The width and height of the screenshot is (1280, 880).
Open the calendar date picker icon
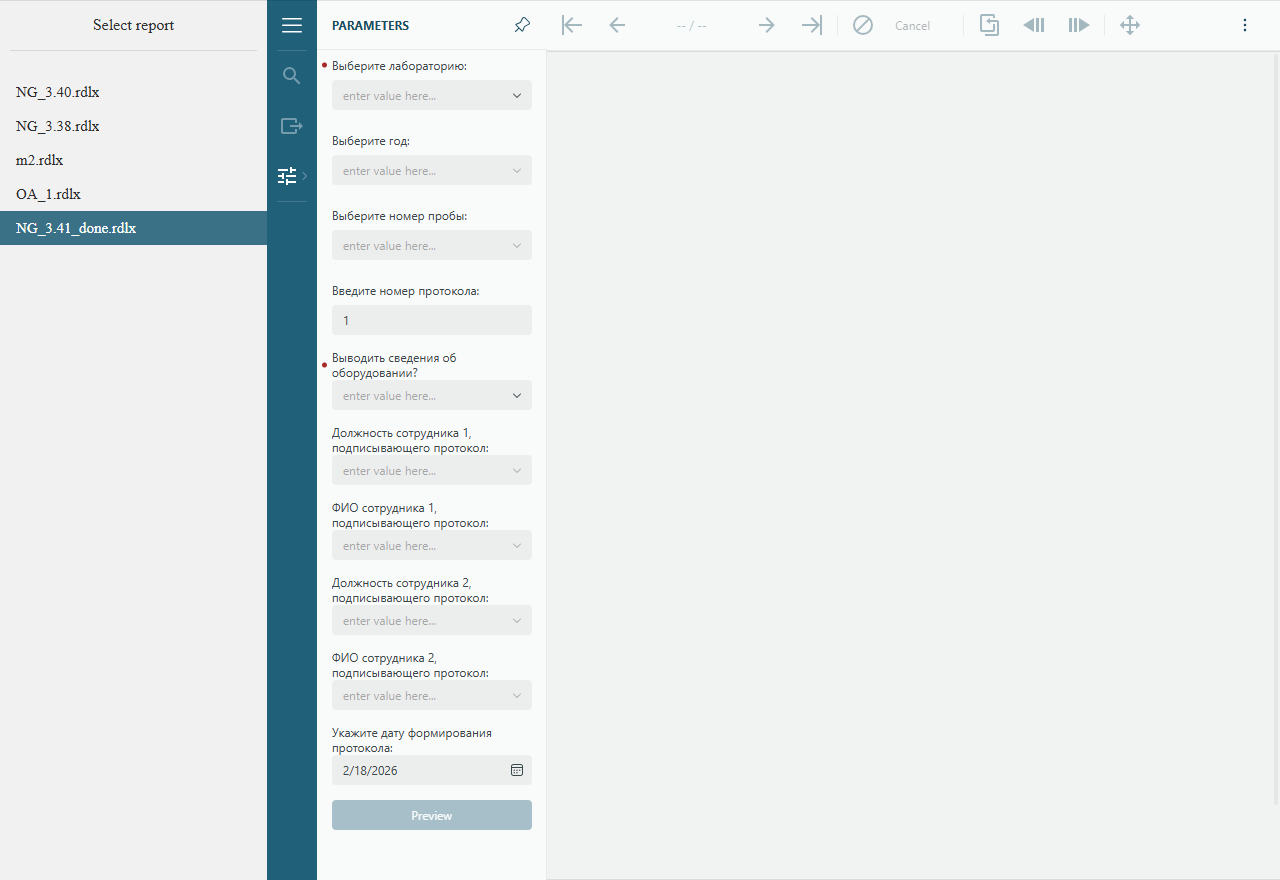tap(517, 770)
